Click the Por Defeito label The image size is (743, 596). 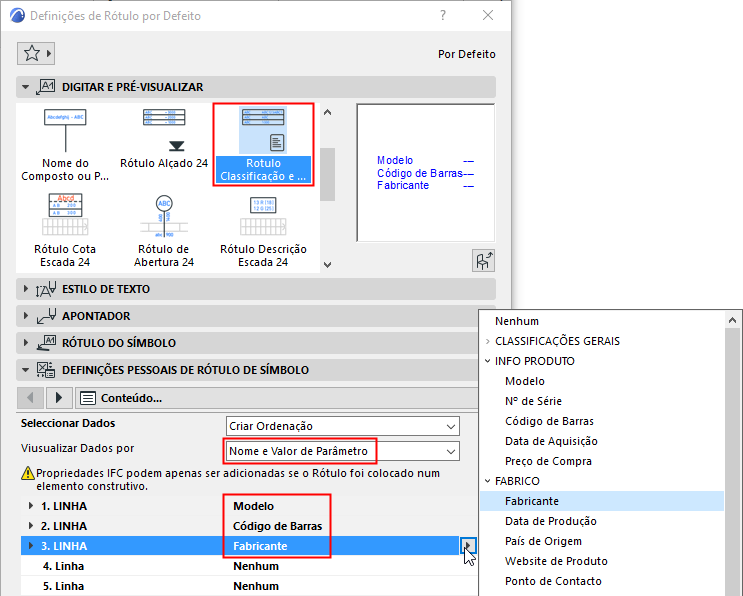(467, 54)
